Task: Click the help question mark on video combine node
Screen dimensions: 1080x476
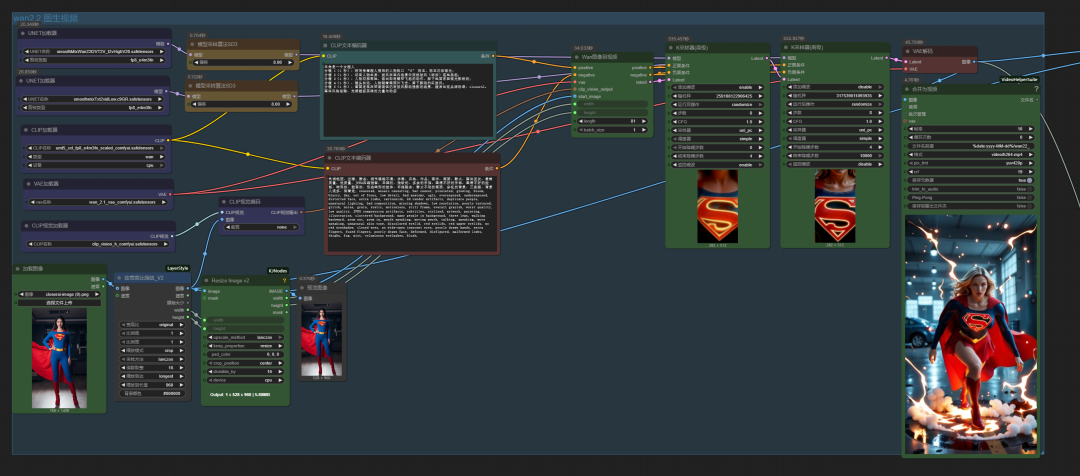Action: click(x=1036, y=89)
